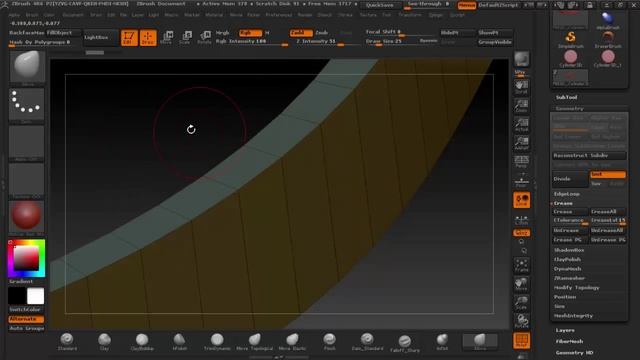Click the CreaseAll button
This screenshot has height=360, width=640.
608,211
